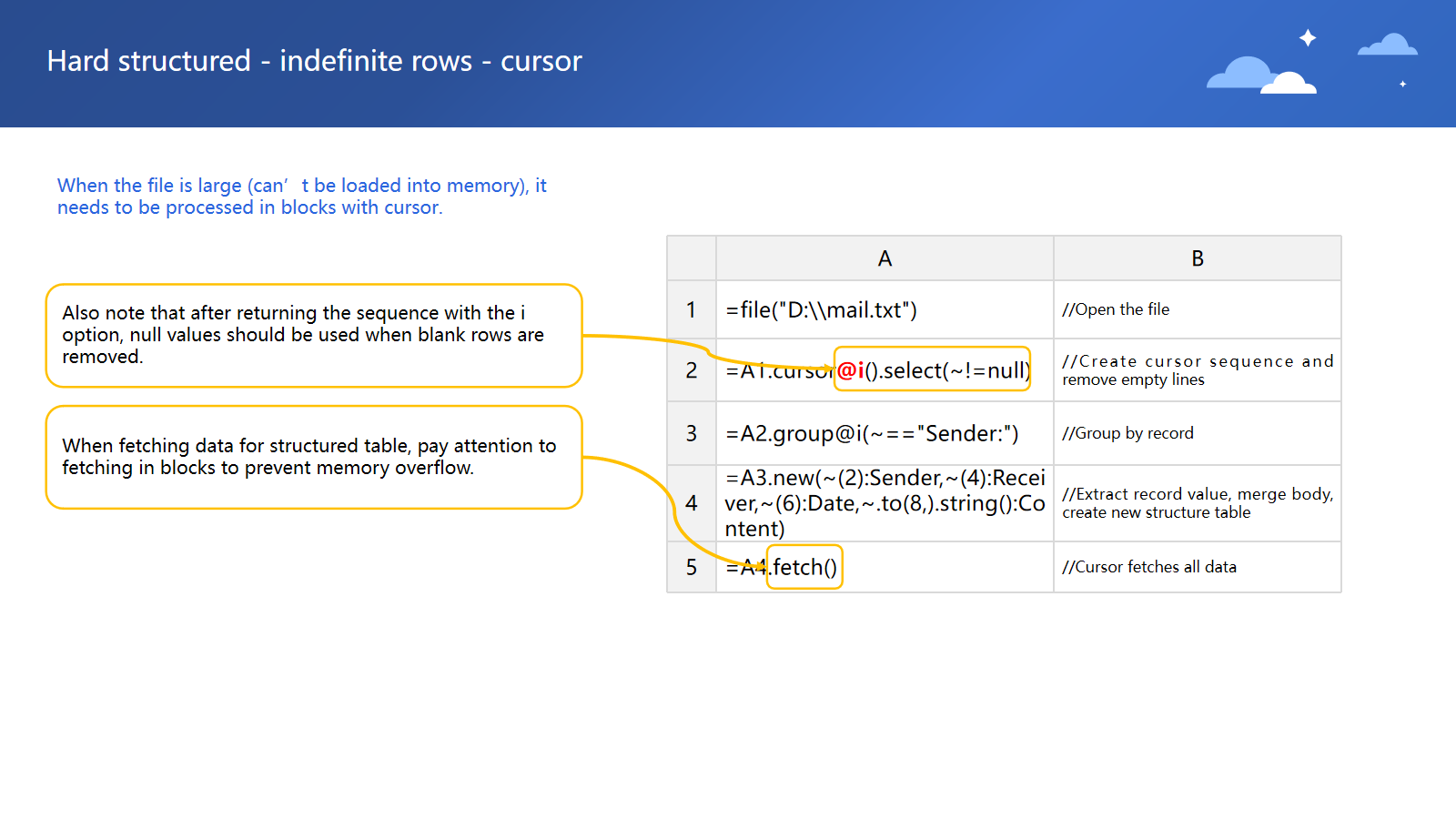1456x819 pixels.
Task: Select the slide title 'Hard structured - indefinite rows - cursor'
Action: [314, 61]
